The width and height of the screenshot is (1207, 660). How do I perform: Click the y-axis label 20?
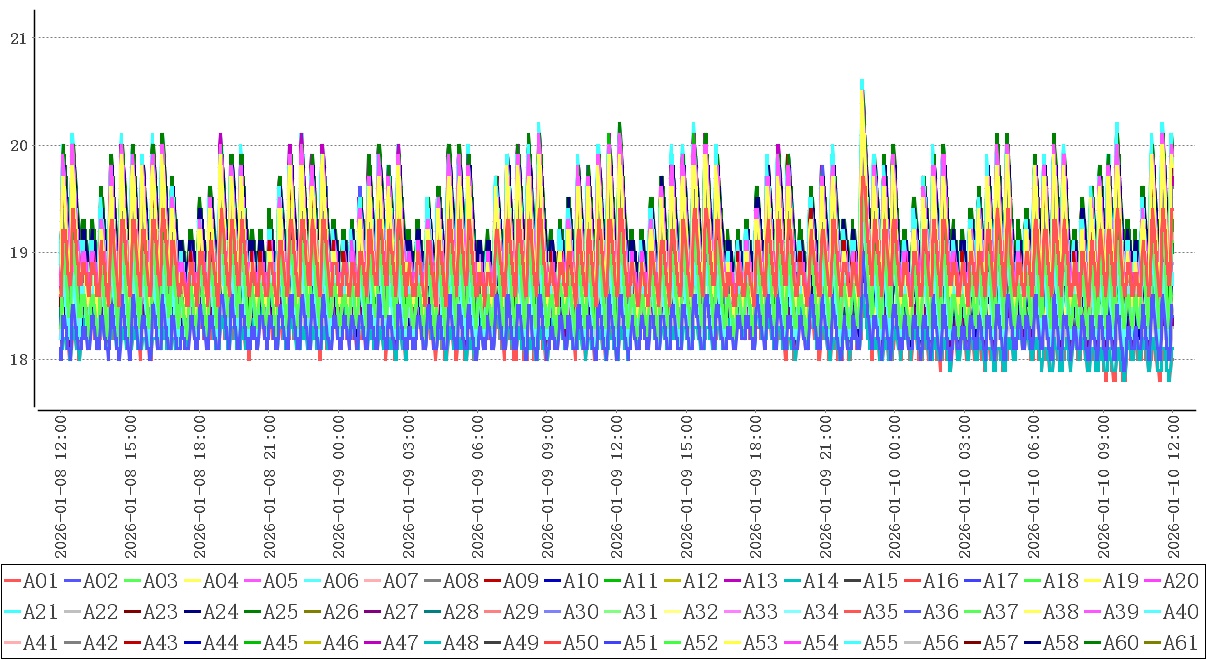(x=17, y=146)
